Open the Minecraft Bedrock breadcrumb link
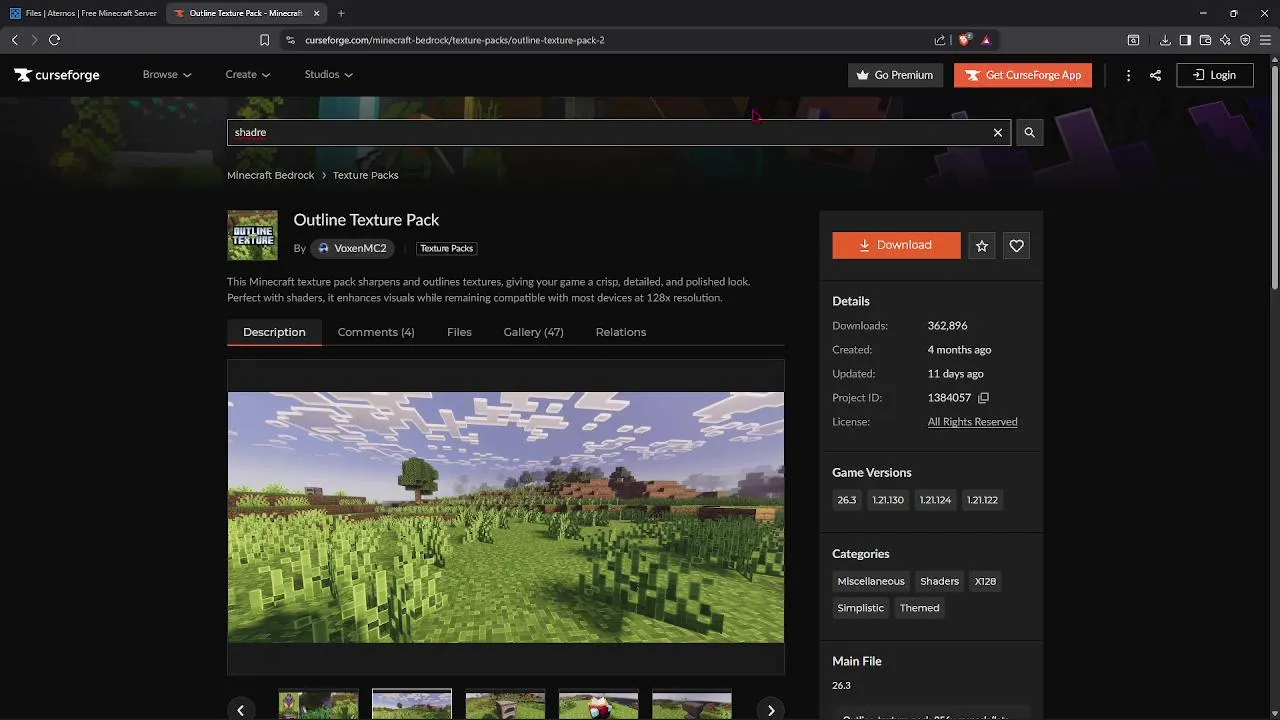 (x=271, y=175)
